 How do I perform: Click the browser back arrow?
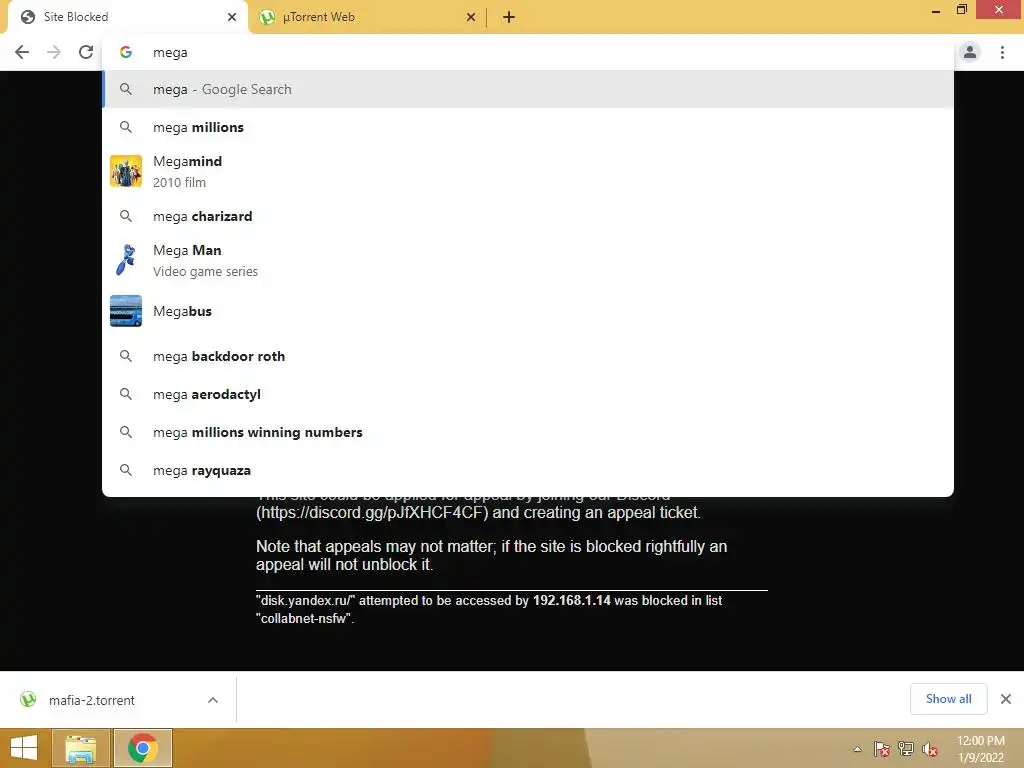[22, 52]
